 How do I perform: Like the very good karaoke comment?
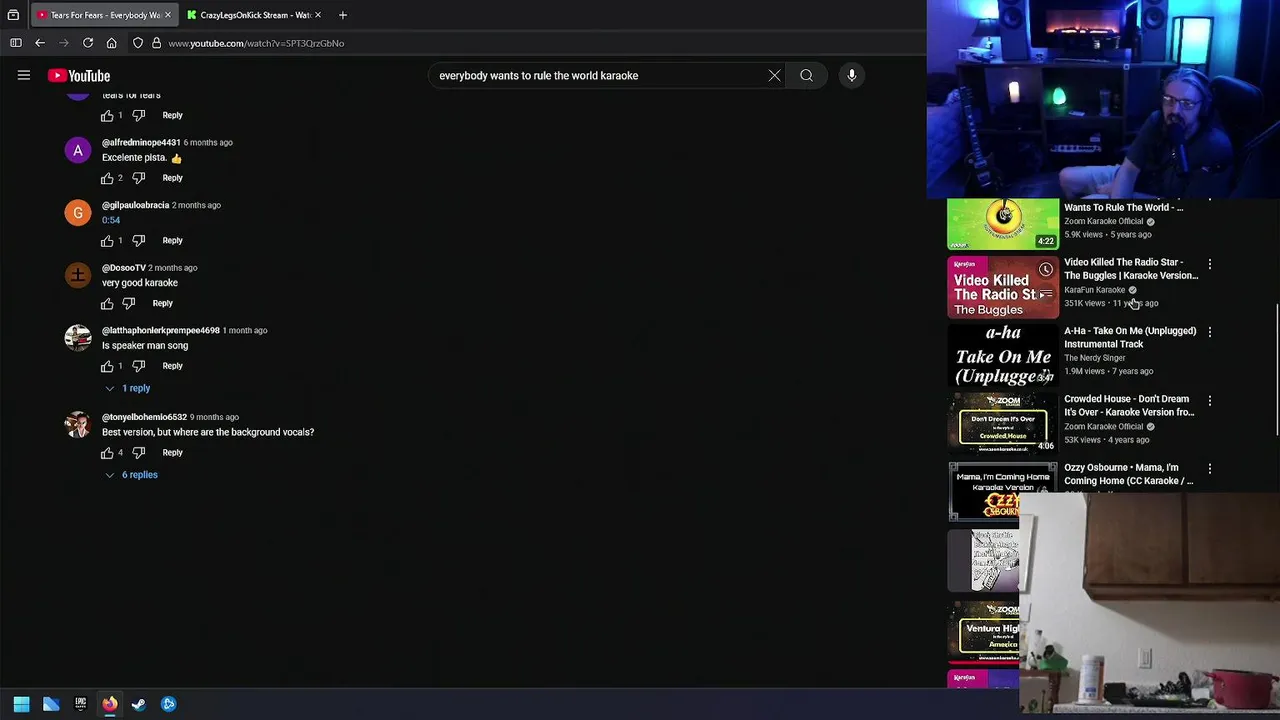107,303
